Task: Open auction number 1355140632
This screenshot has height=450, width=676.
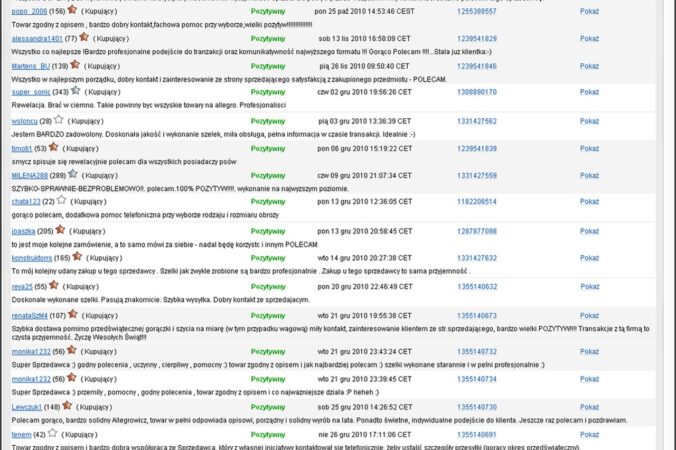Action: (x=477, y=287)
